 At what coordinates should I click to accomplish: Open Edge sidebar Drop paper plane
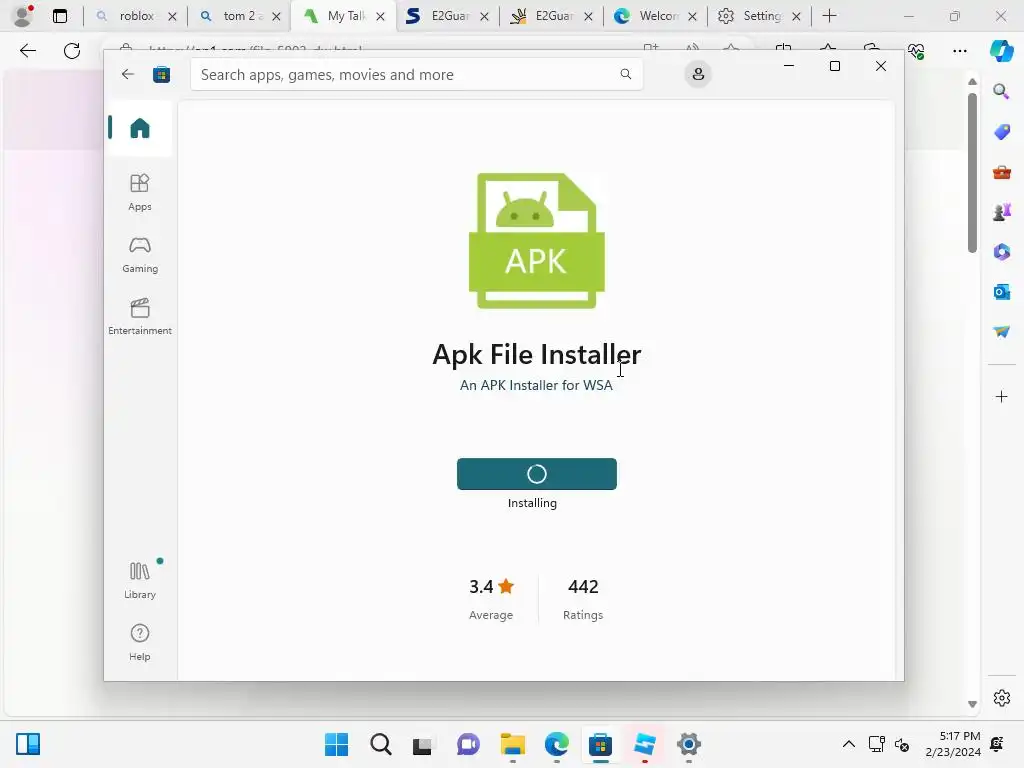tap(1001, 332)
